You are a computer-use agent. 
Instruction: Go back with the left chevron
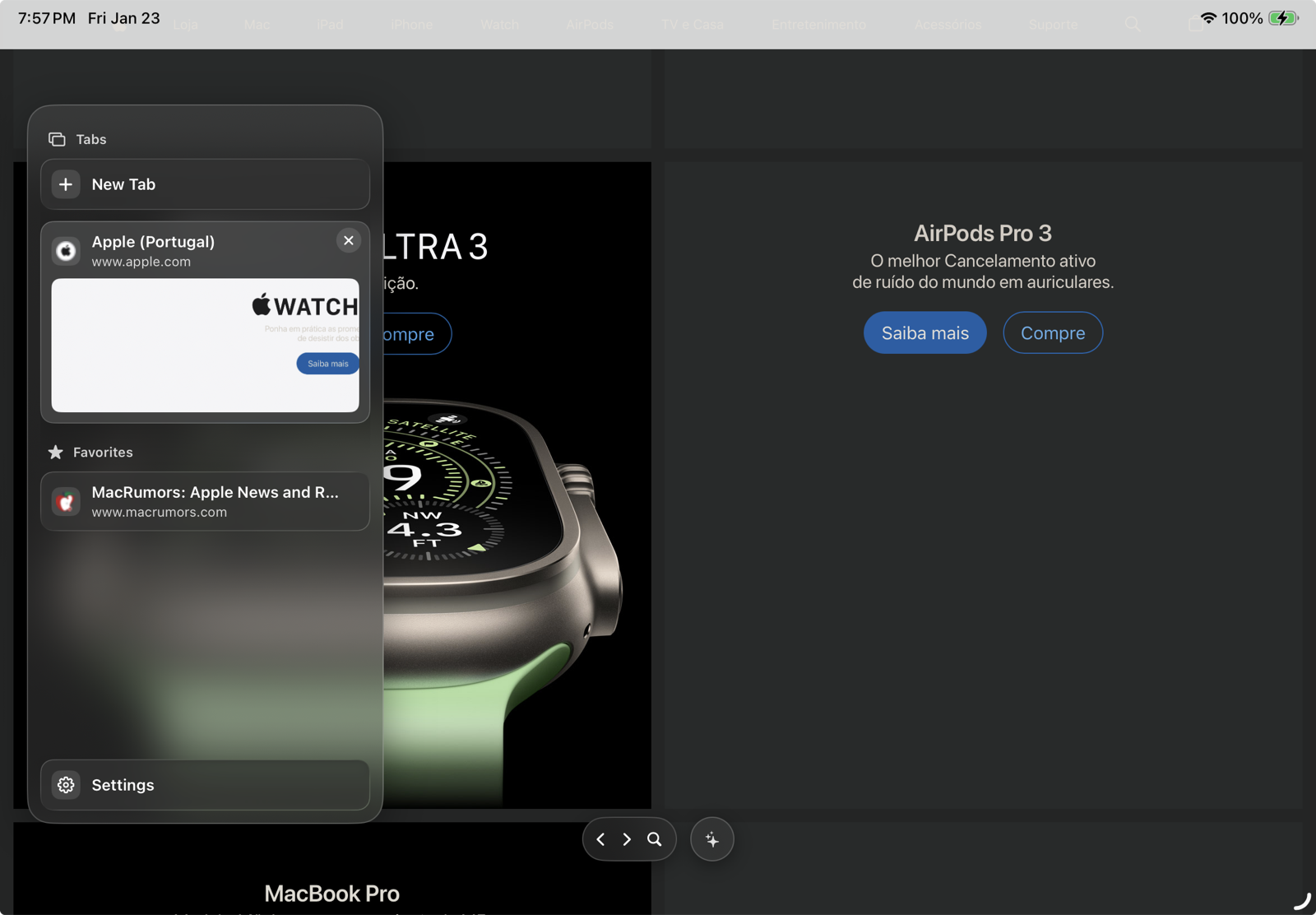click(600, 839)
